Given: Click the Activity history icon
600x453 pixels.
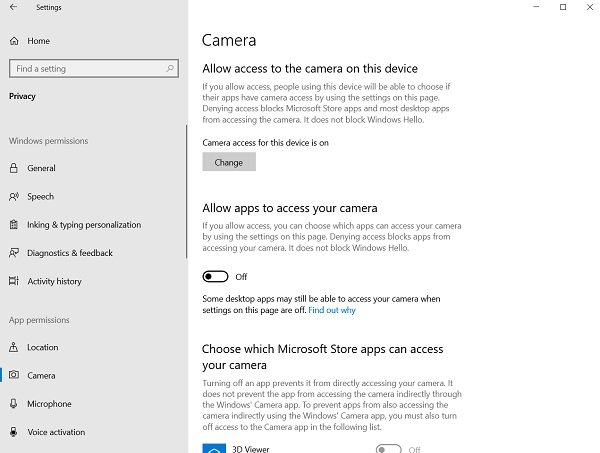Looking at the screenshot, I should coord(14,282).
